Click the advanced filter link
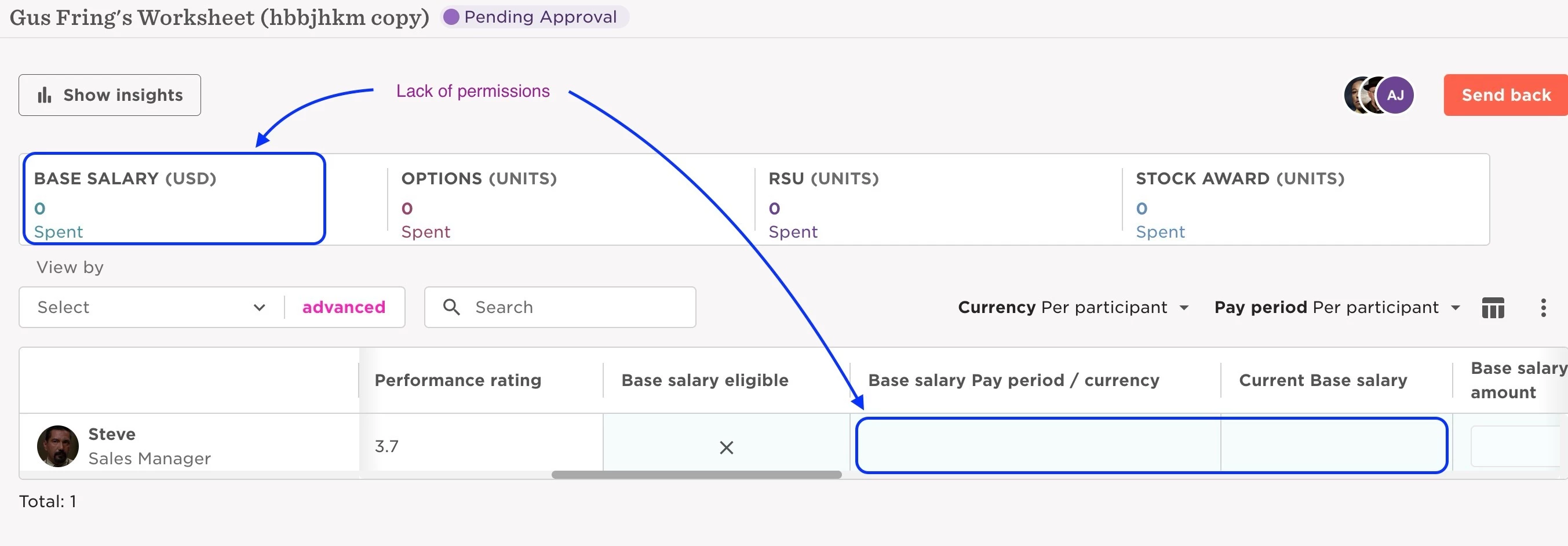1568x546 pixels. (x=344, y=307)
